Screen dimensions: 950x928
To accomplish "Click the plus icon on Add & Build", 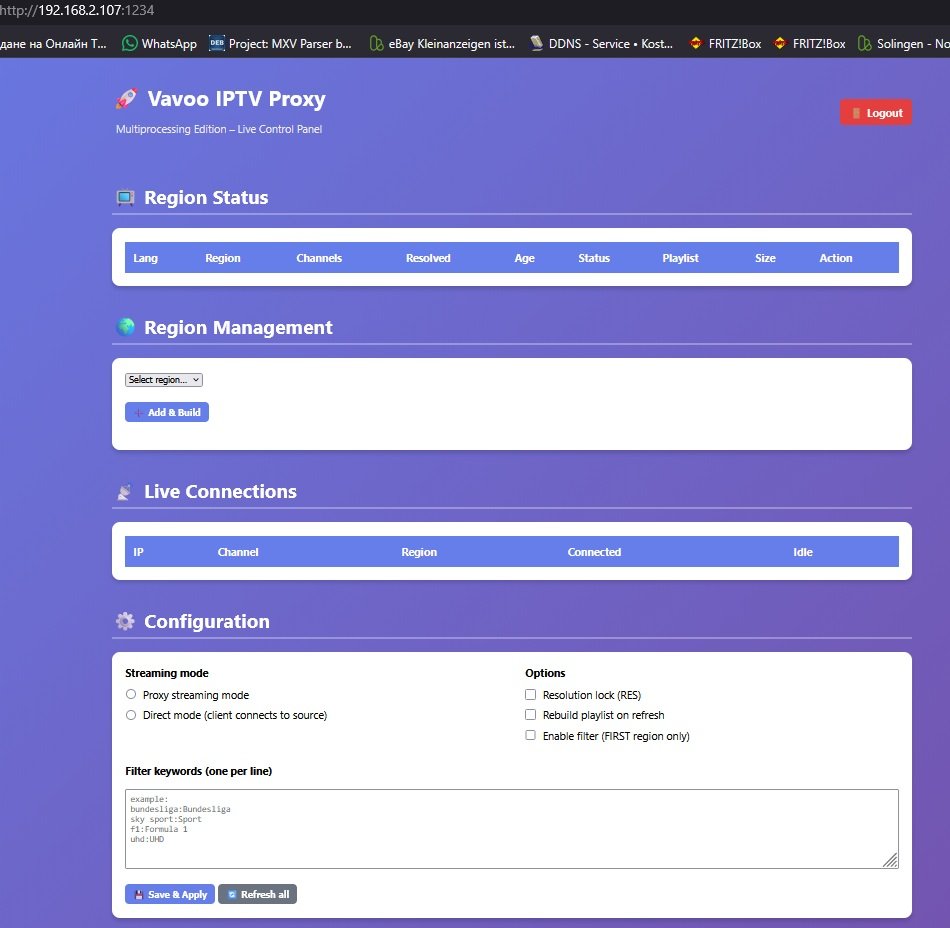I will point(139,413).
